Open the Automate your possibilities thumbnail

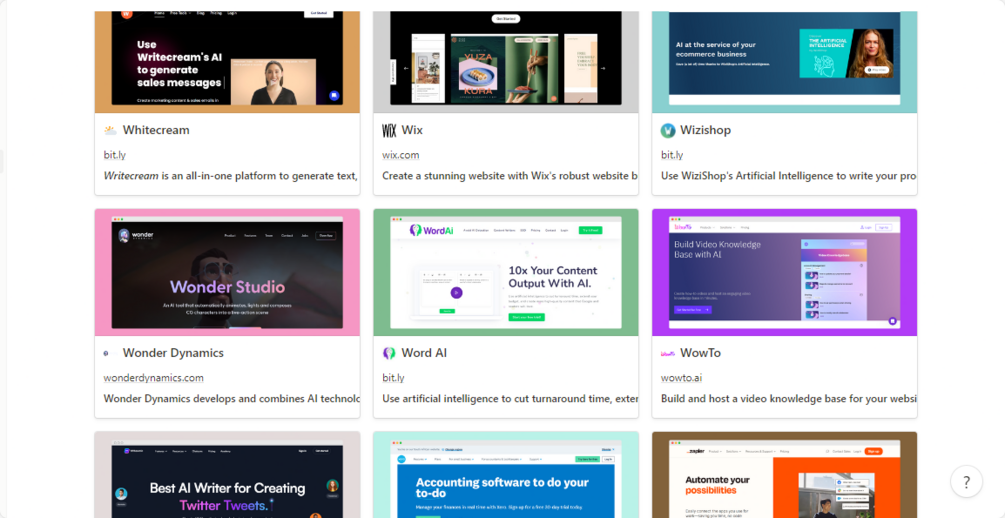785,474
